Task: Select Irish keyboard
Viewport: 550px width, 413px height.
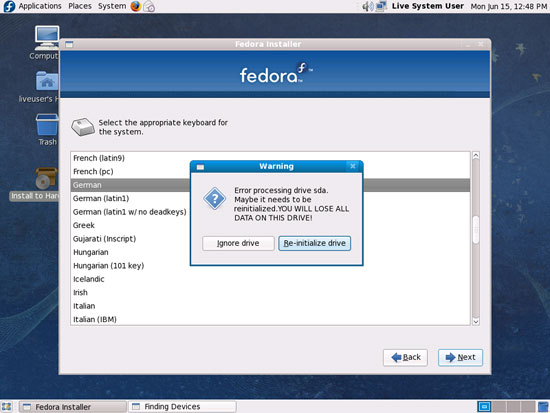Action: (x=270, y=293)
